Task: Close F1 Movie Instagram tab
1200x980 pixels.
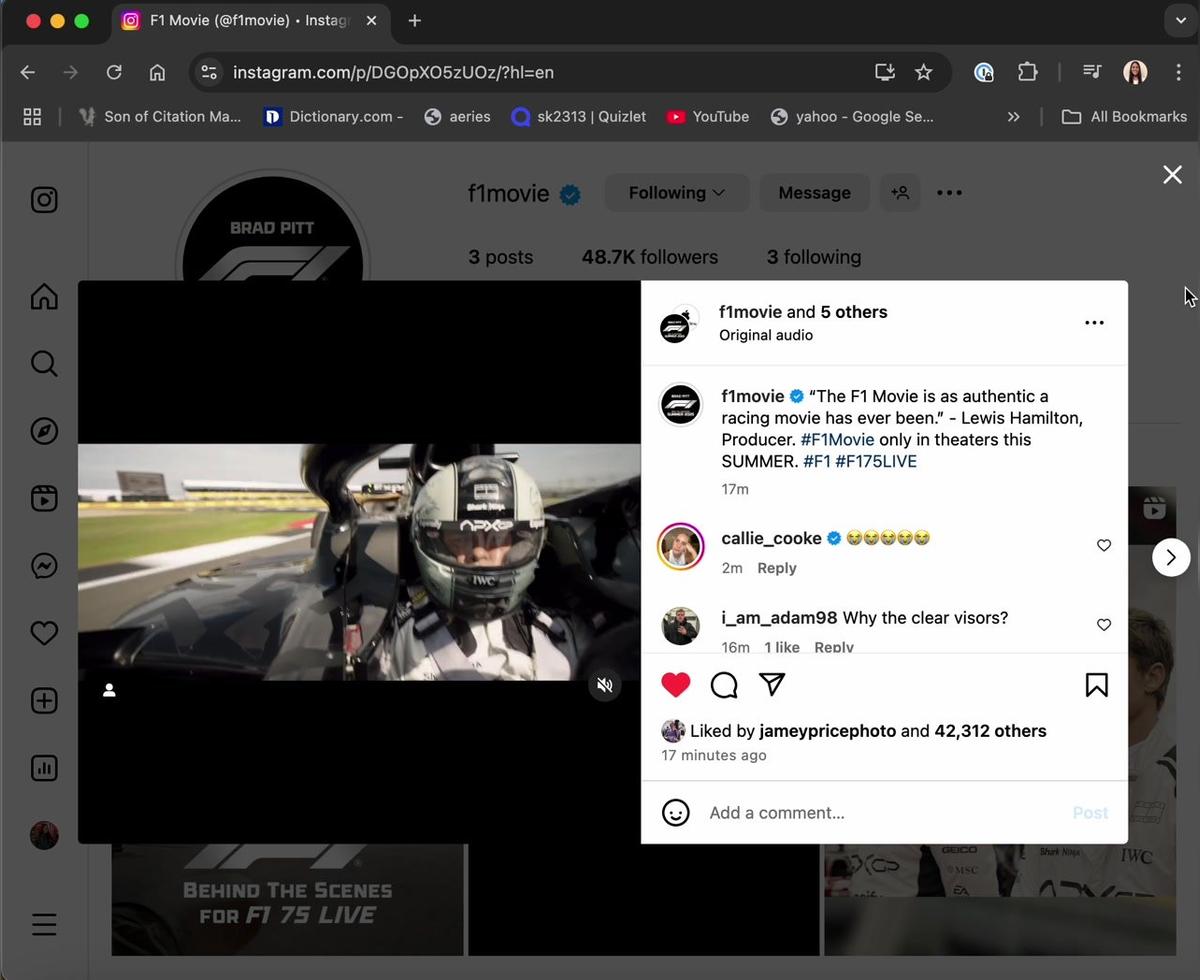Action: coord(371,20)
